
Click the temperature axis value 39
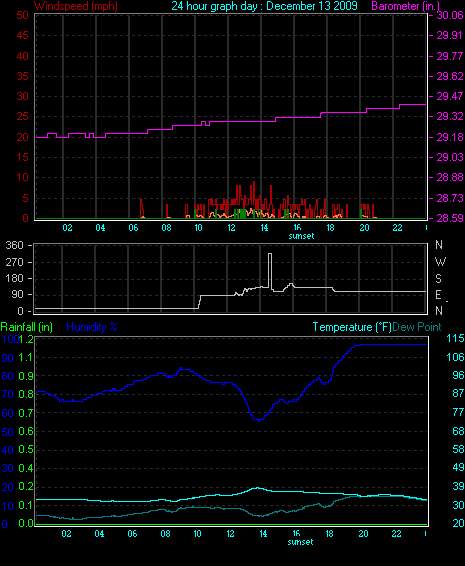coord(458,486)
